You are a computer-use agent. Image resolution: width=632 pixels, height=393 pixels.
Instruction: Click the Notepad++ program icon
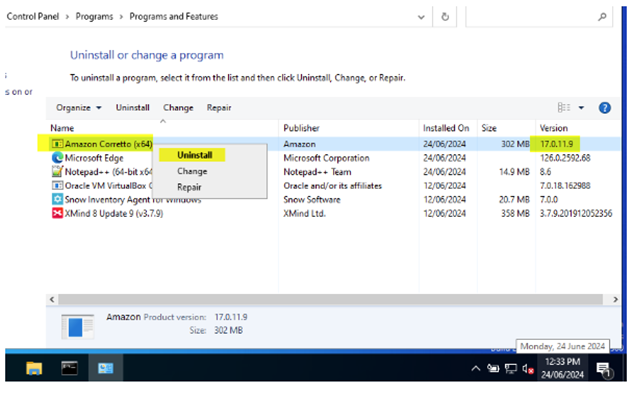click(58, 172)
